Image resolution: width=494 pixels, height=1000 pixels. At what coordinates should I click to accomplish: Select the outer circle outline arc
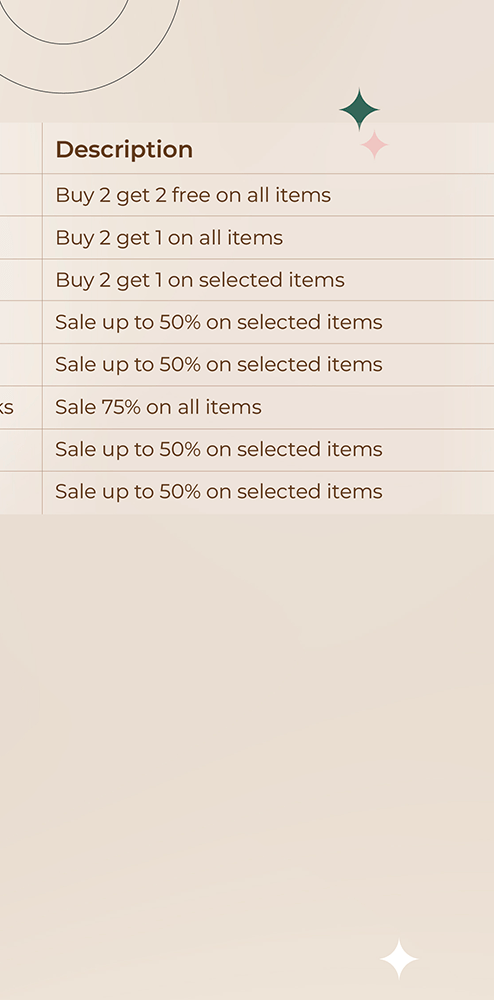89,47
